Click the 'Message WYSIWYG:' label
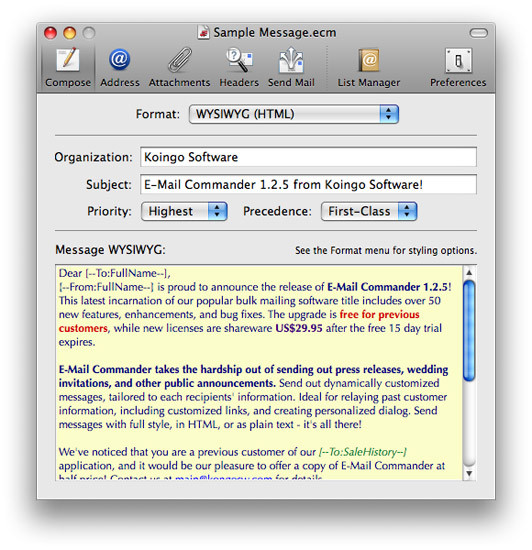Screen dimensions: 532x550 110,250
